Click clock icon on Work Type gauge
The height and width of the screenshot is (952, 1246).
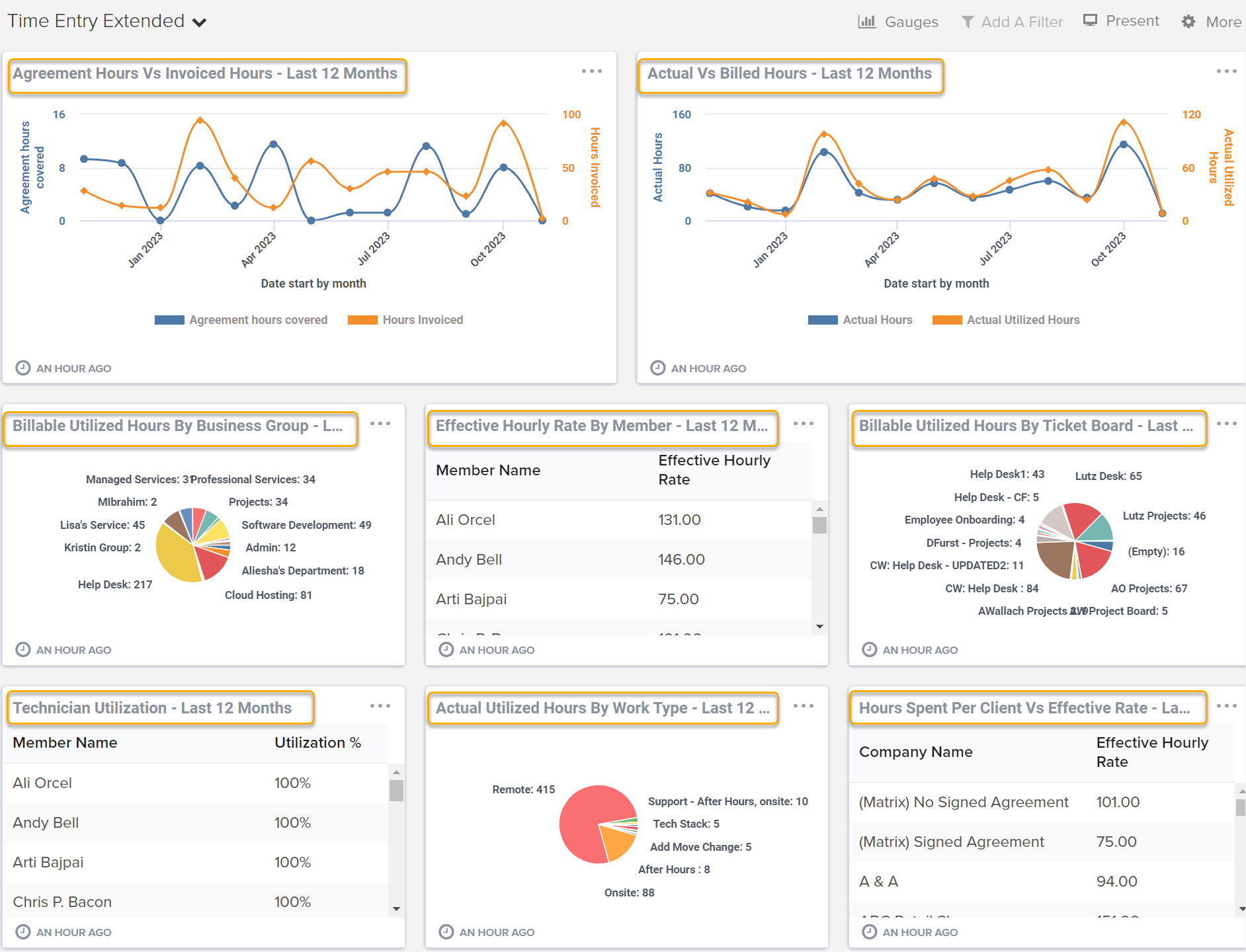pos(446,932)
